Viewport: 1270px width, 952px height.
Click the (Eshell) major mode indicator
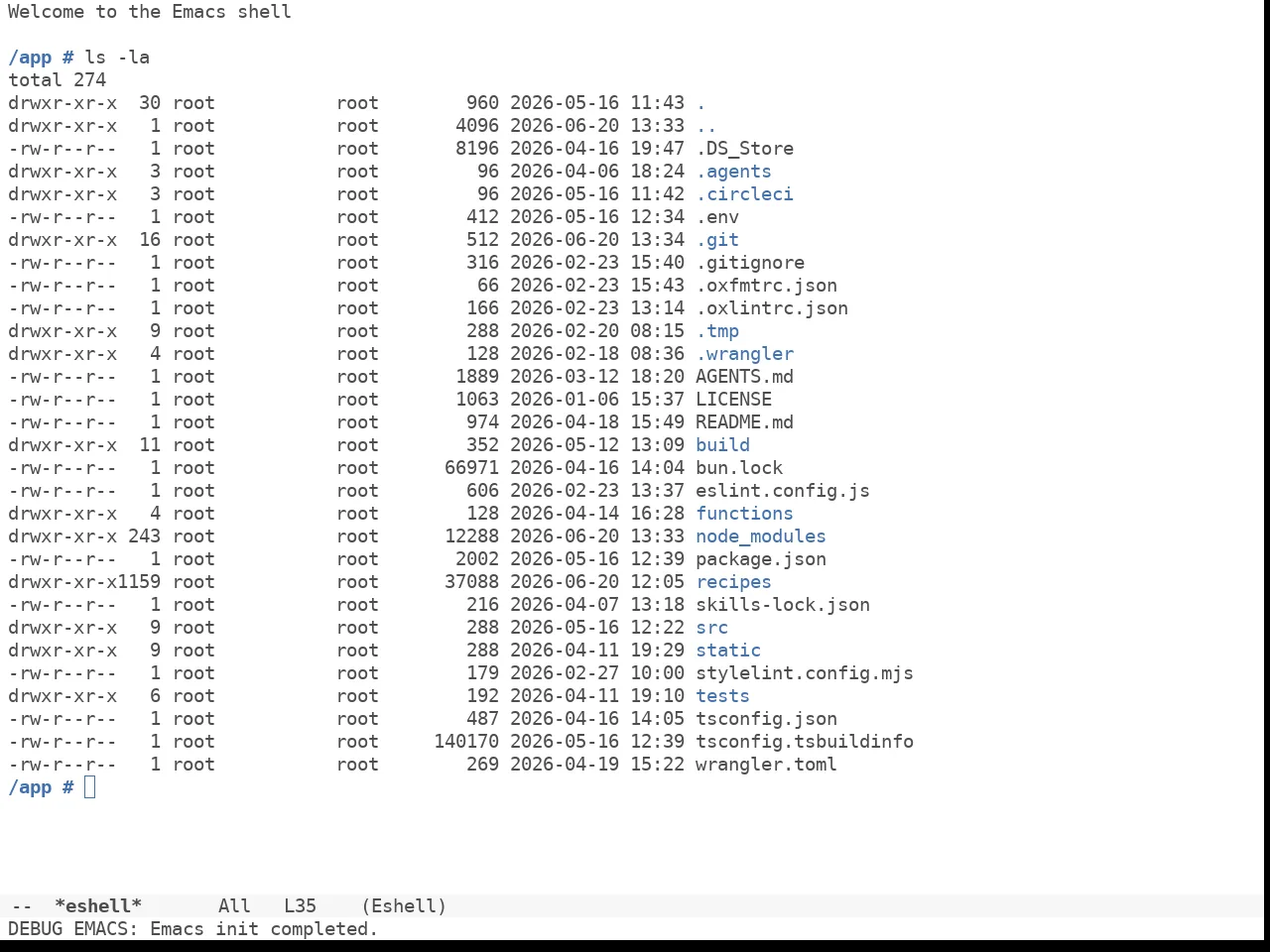click(x=404, y=906)
